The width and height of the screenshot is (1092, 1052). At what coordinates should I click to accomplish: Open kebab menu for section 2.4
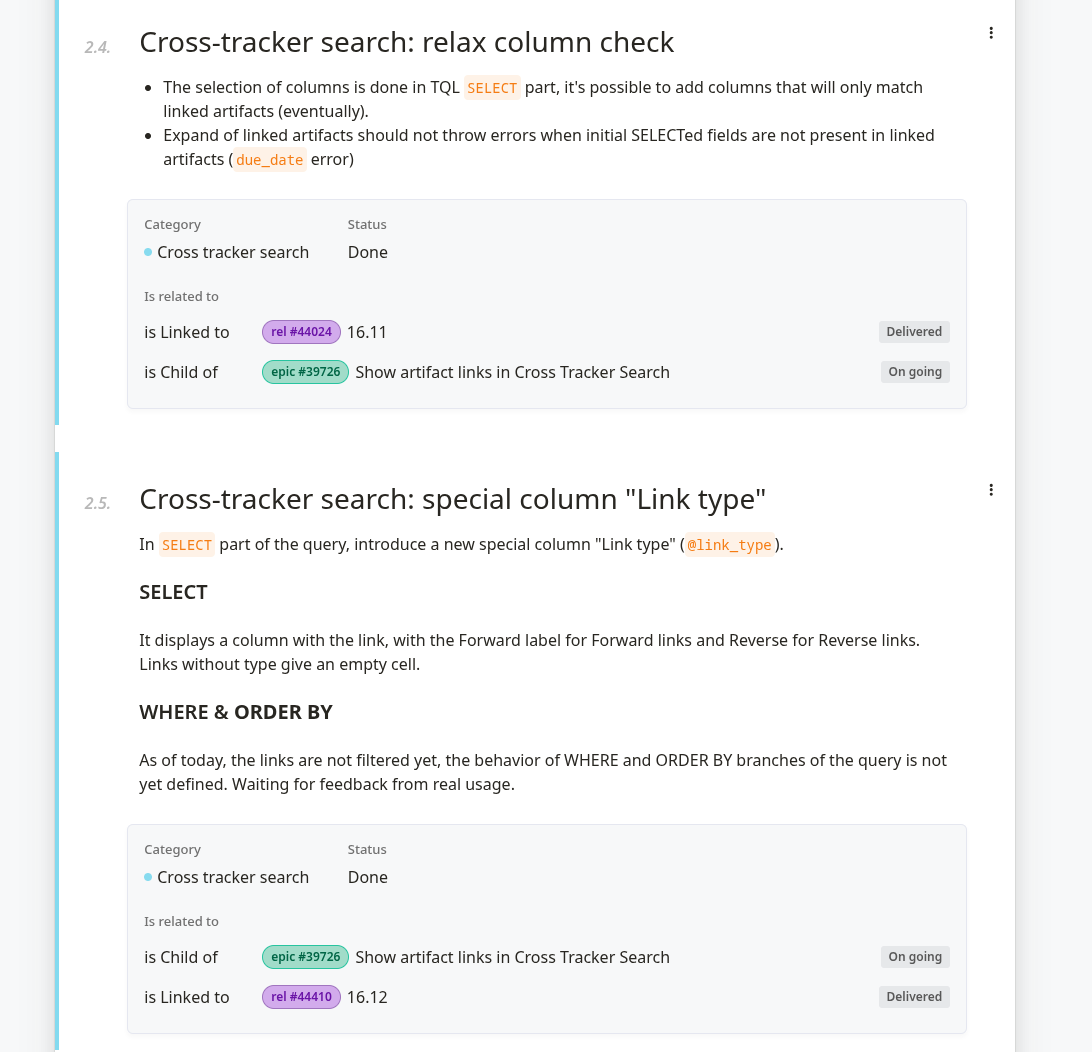(x=991, y=33)
